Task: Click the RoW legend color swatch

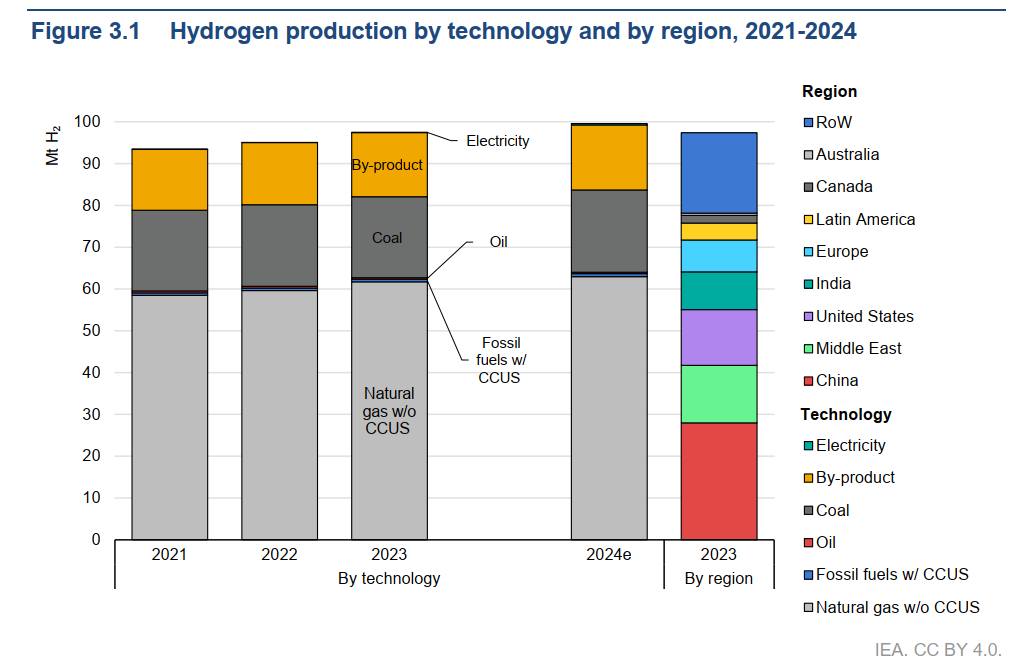Action: click(x=808, y=123)
